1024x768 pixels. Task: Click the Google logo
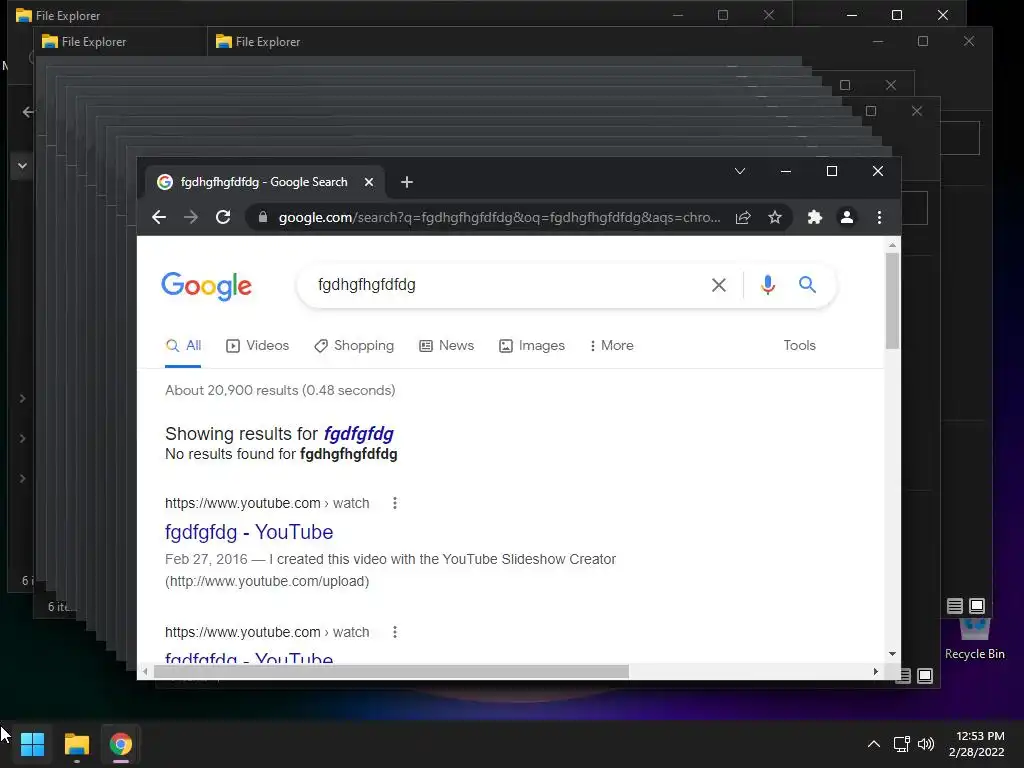point(206,286)
